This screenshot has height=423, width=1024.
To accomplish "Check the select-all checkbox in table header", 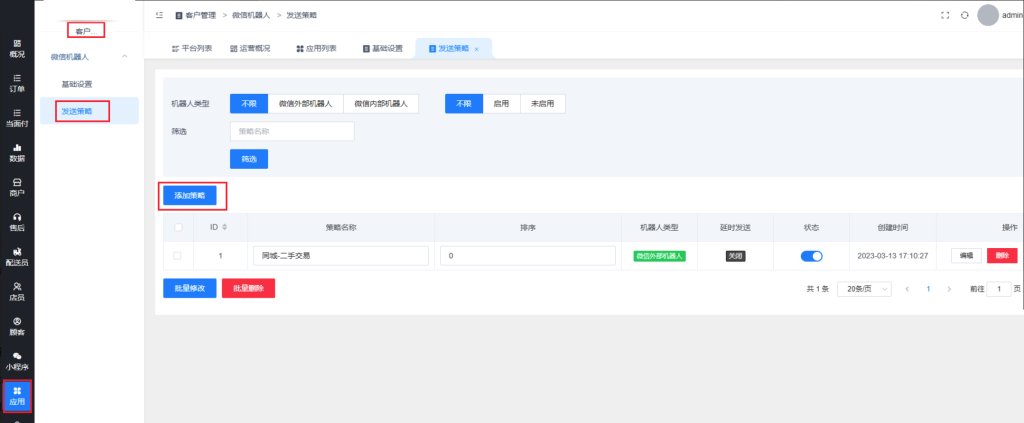I will pyautogui.click(x=178, y=228).
